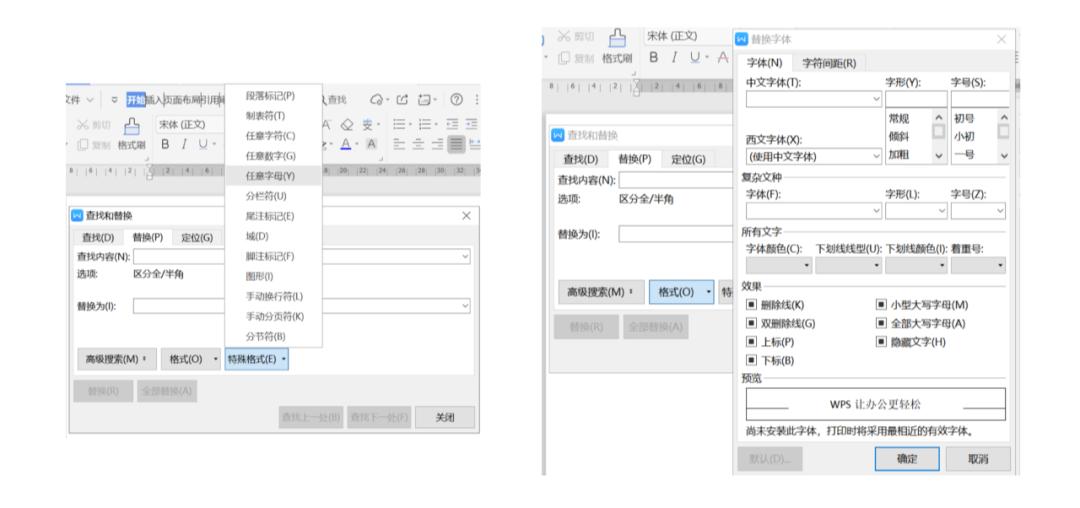Viewport: 1080px width, 508px height.
Task: Click Underline U in the left window
Action: pos(202,145)
